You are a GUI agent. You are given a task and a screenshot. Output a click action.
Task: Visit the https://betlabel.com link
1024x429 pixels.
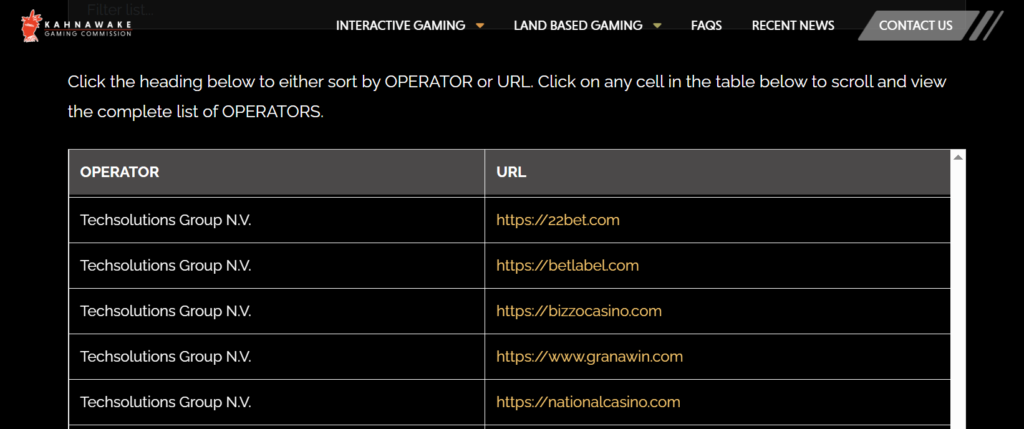pyautogui.click(x=567, y=265)
